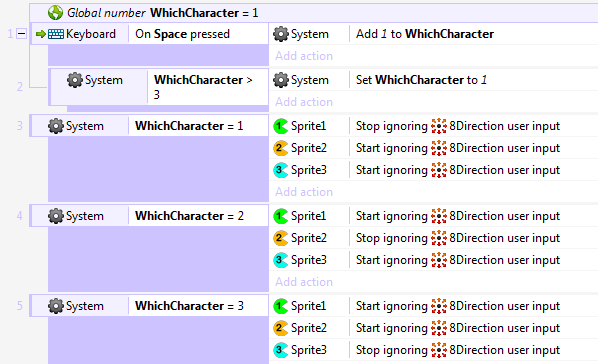This screenshot has height=364, width=598.
Task: Click the Sprite2 orange icon in event 4
Action: pyautogui.click(x=281, y=238)
